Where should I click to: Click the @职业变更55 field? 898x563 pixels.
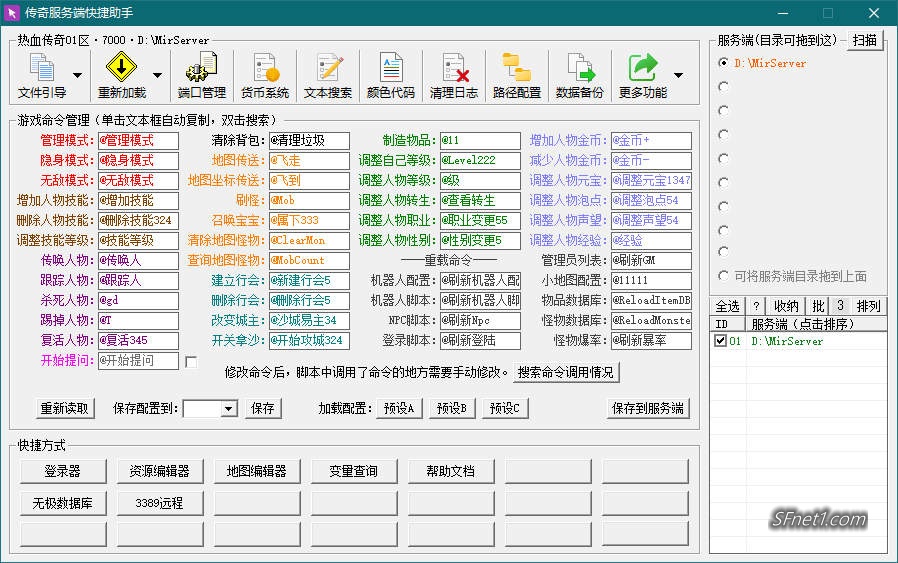pos(480,221)
